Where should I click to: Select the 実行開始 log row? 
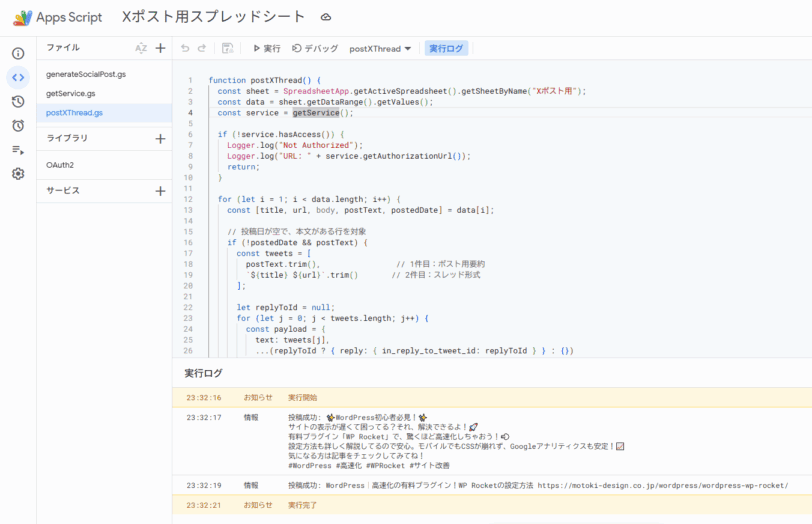coord(492,398)
